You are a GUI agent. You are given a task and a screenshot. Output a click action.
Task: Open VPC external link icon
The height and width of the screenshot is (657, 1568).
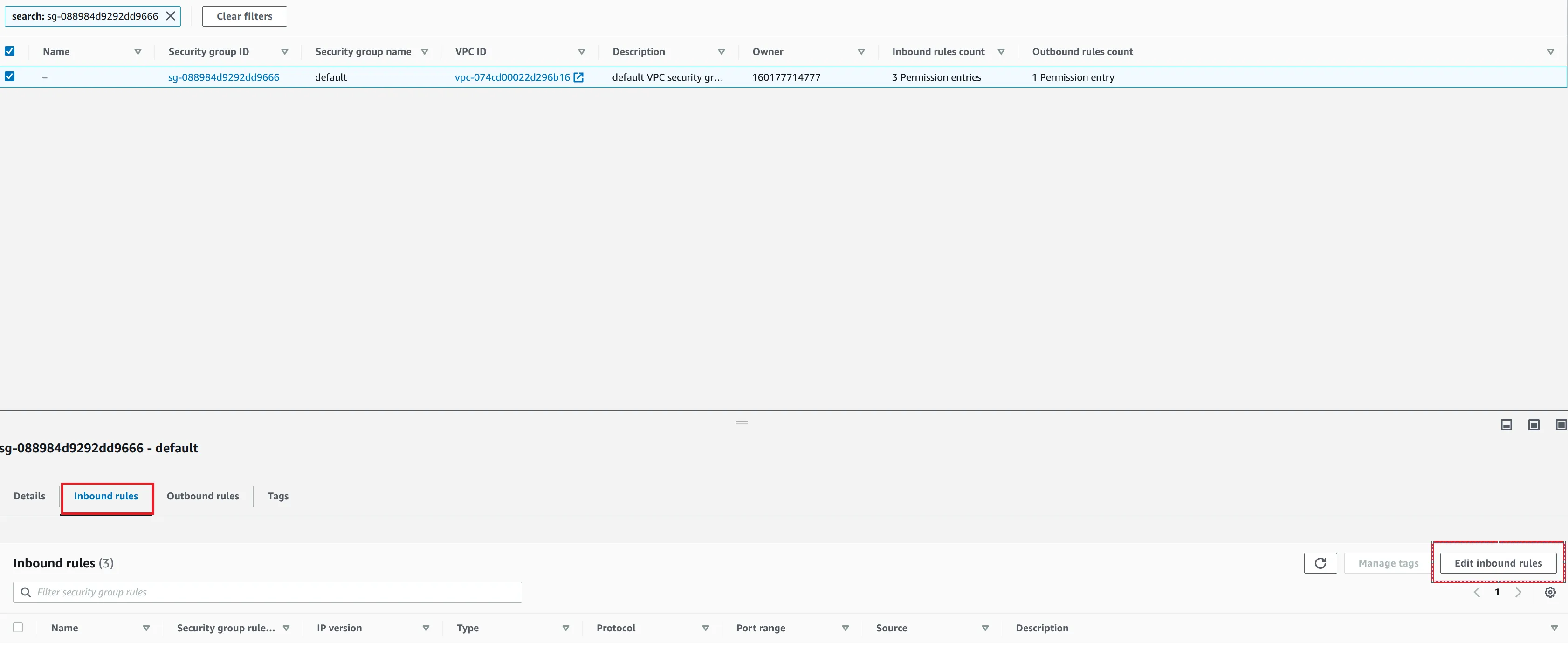578,77
